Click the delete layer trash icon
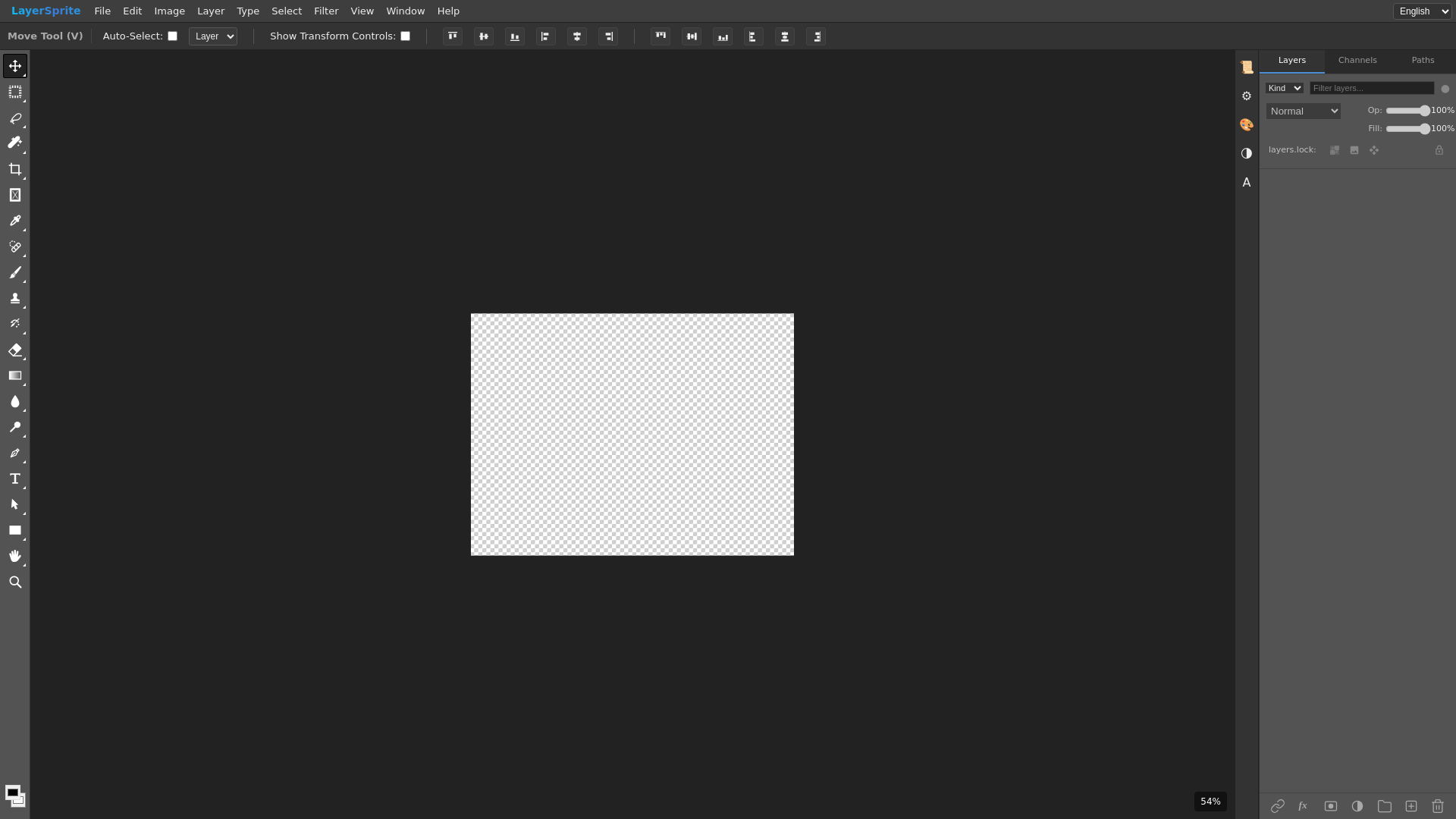 point(1437,806)
